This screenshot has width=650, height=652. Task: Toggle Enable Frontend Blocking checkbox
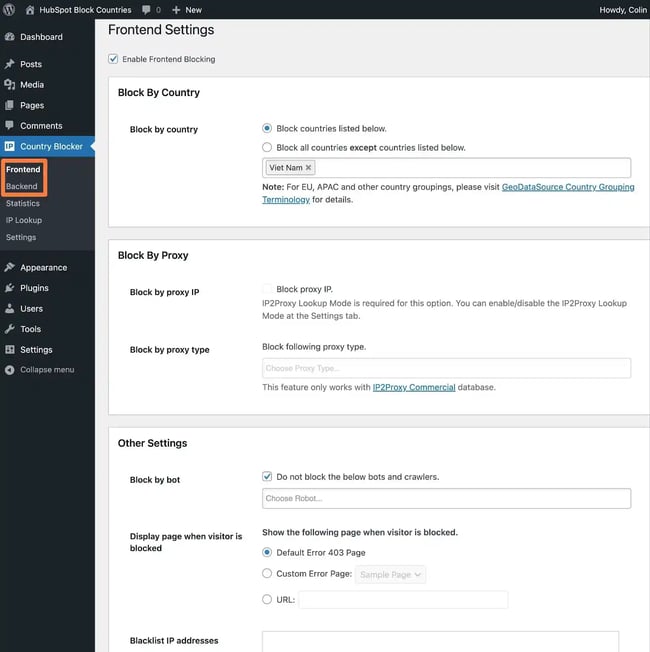click(x=113, y=59)
